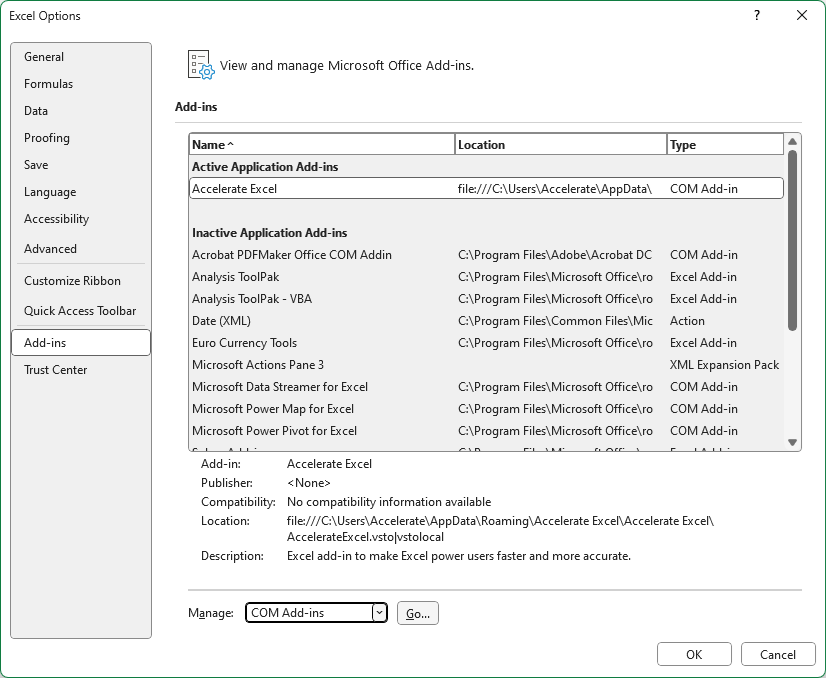The height and width of the screenshot is (678, 826).
Task: Click the Acrobat DC location path cell
Action: [555, 255]
